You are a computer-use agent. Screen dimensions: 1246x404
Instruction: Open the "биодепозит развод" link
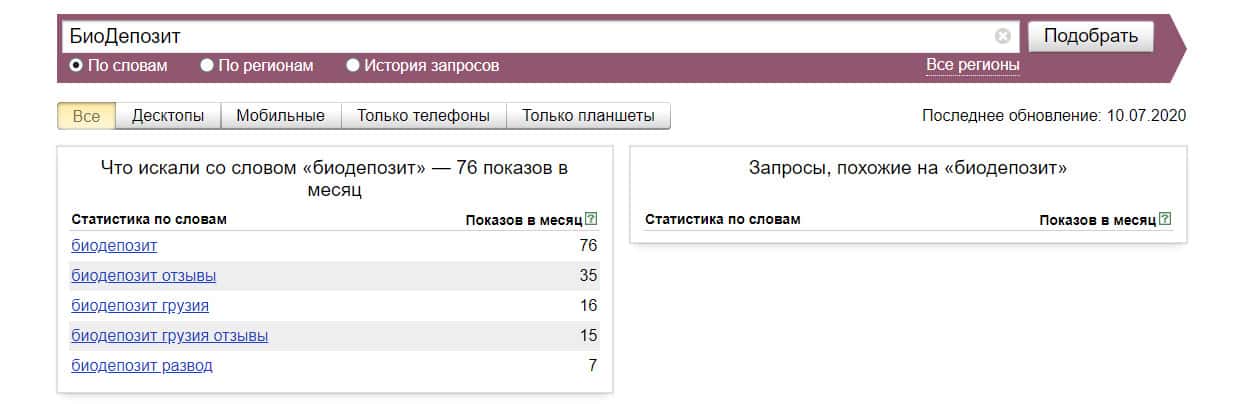(x=142, y=366)
